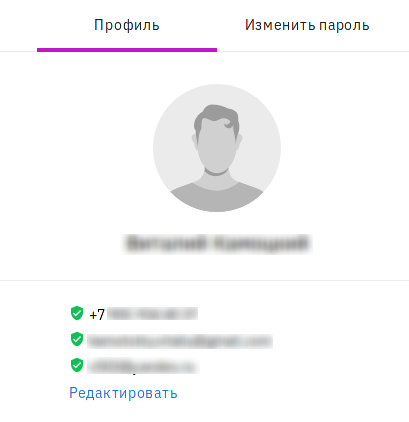Switch to the Изменить пароль tab
Image resolution: width=409 pixels, height=422 pixels.
[307, 25]
